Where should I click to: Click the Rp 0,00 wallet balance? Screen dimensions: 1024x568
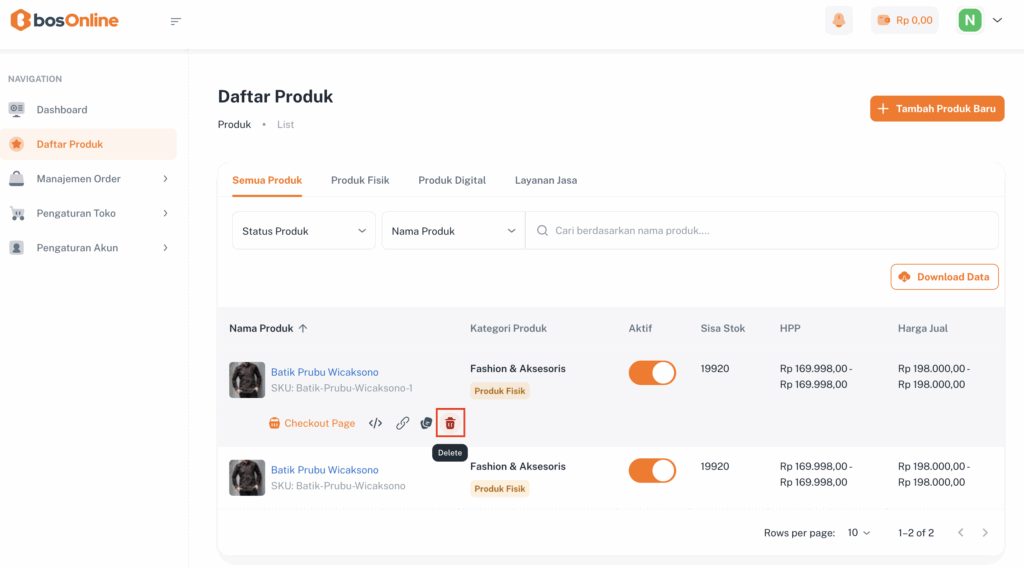pos(904,20)
